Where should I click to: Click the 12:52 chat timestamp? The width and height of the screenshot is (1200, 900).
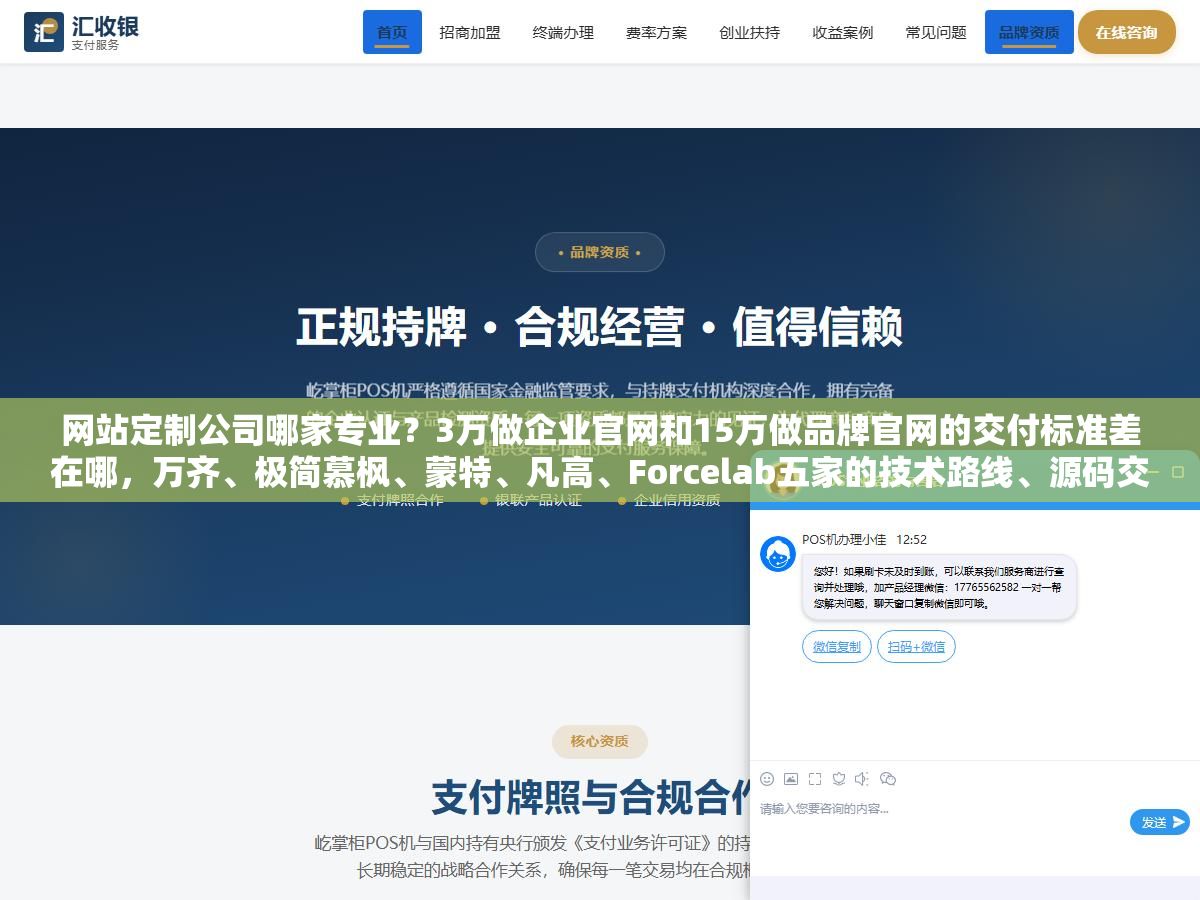point(911,539)
